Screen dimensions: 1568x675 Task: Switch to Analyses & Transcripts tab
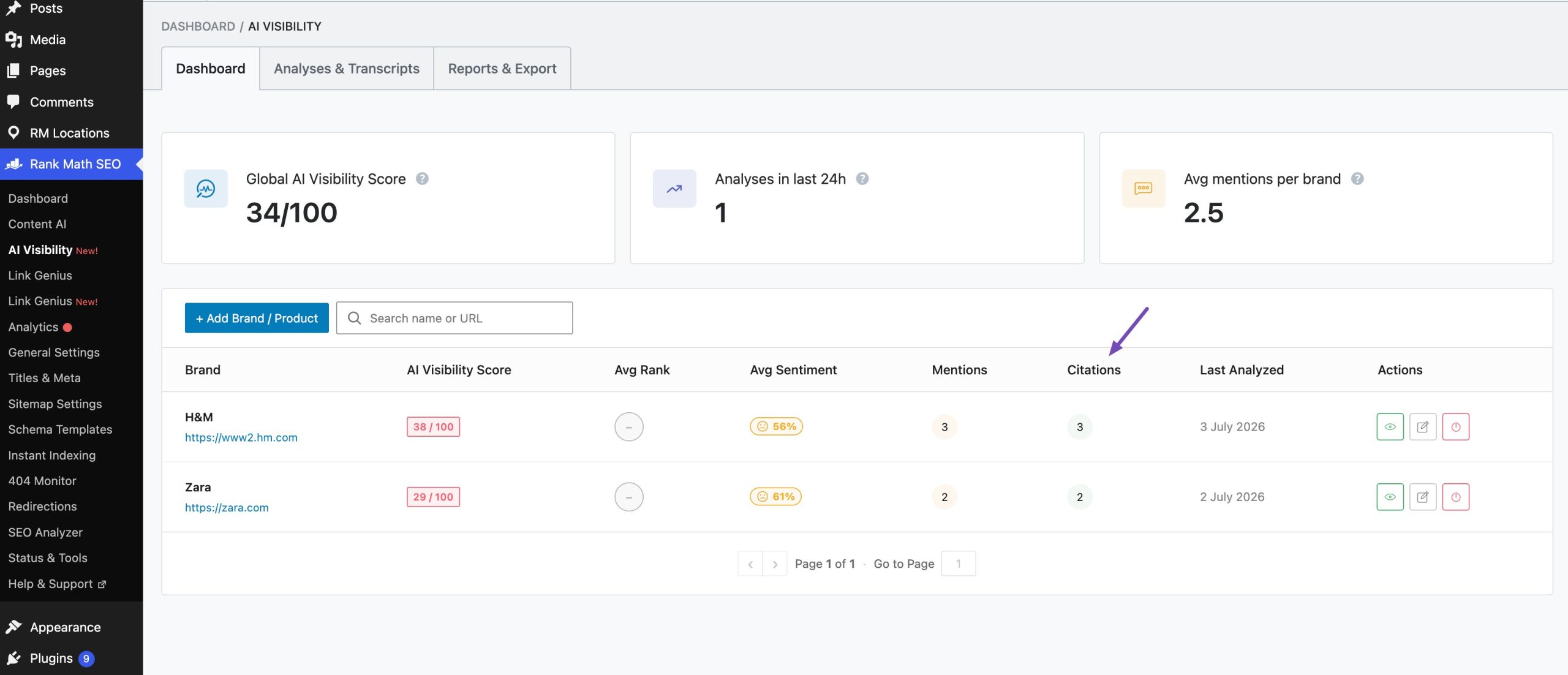[x=347, y=69]
